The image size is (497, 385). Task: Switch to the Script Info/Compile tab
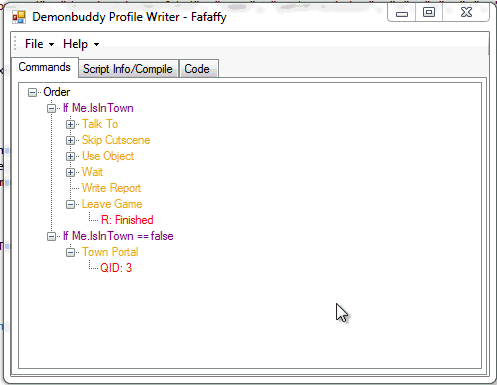[128, 69]
